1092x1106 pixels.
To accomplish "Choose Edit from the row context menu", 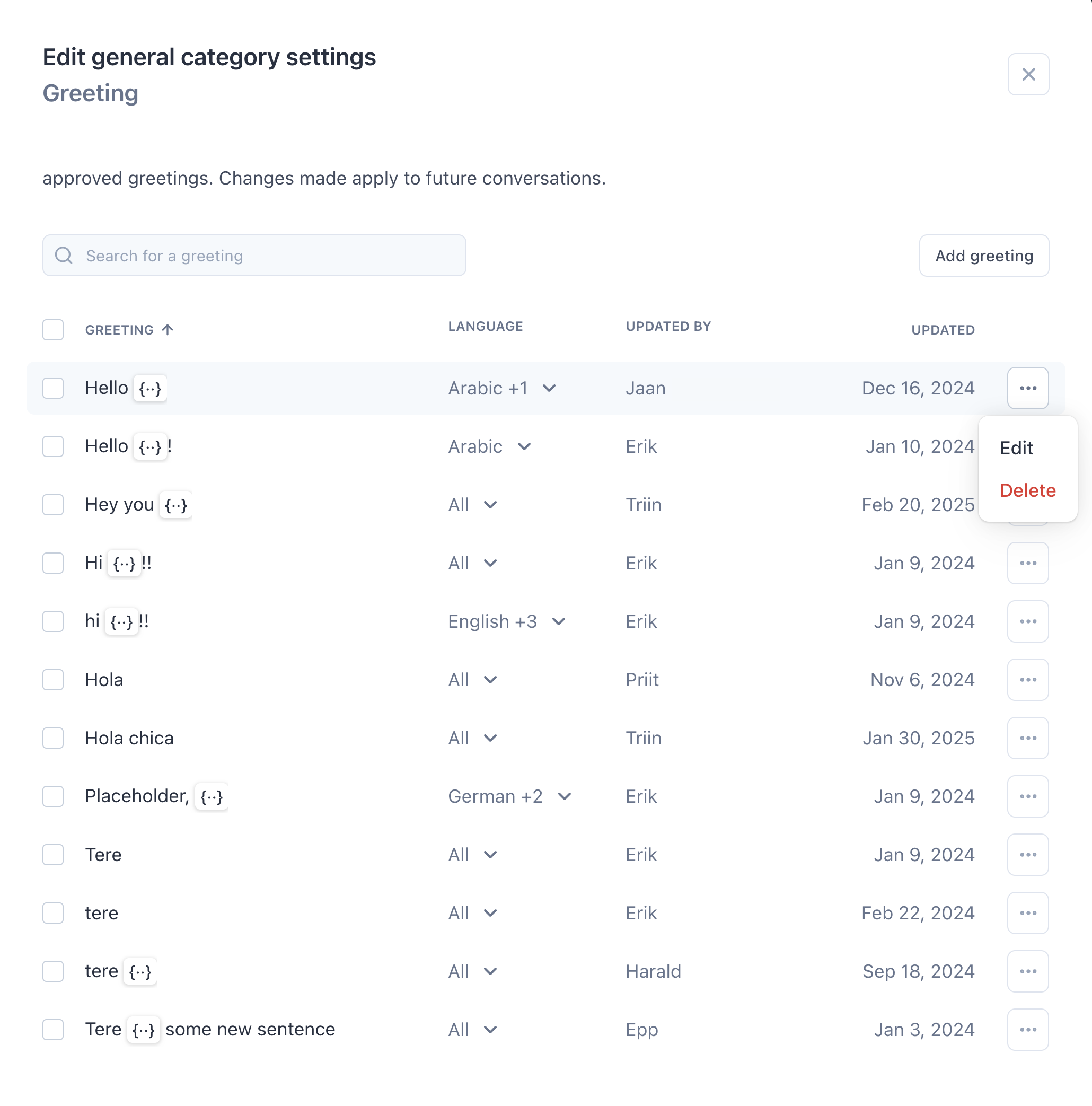I will click(1016, 447).
